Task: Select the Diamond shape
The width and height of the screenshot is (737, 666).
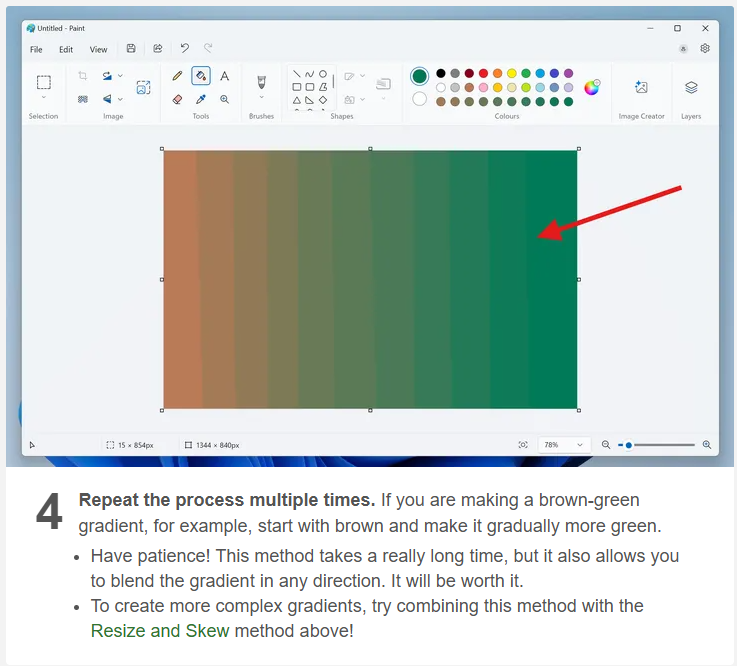Action: point(323,100)
